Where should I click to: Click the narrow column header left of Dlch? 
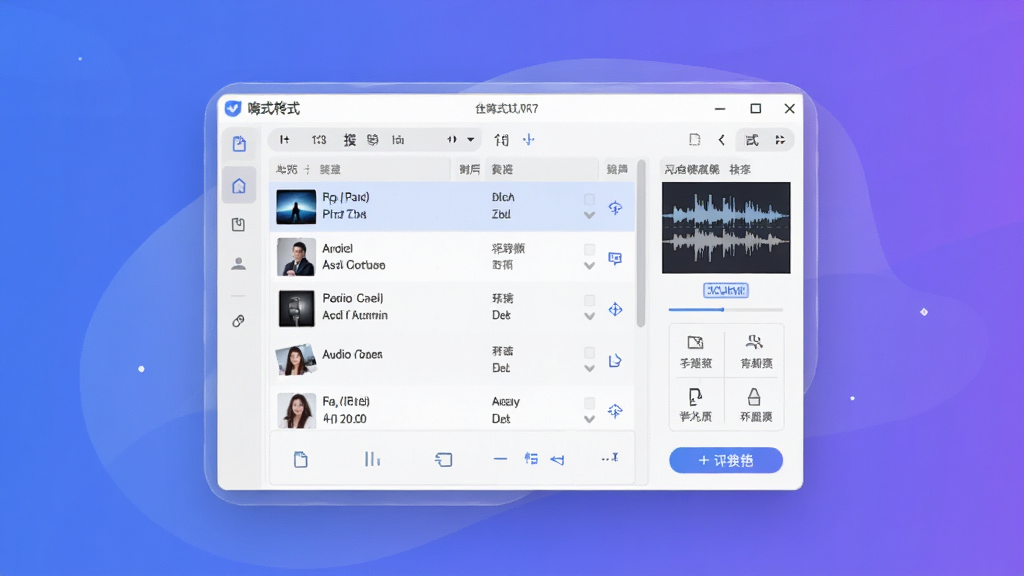click(469, 170)
